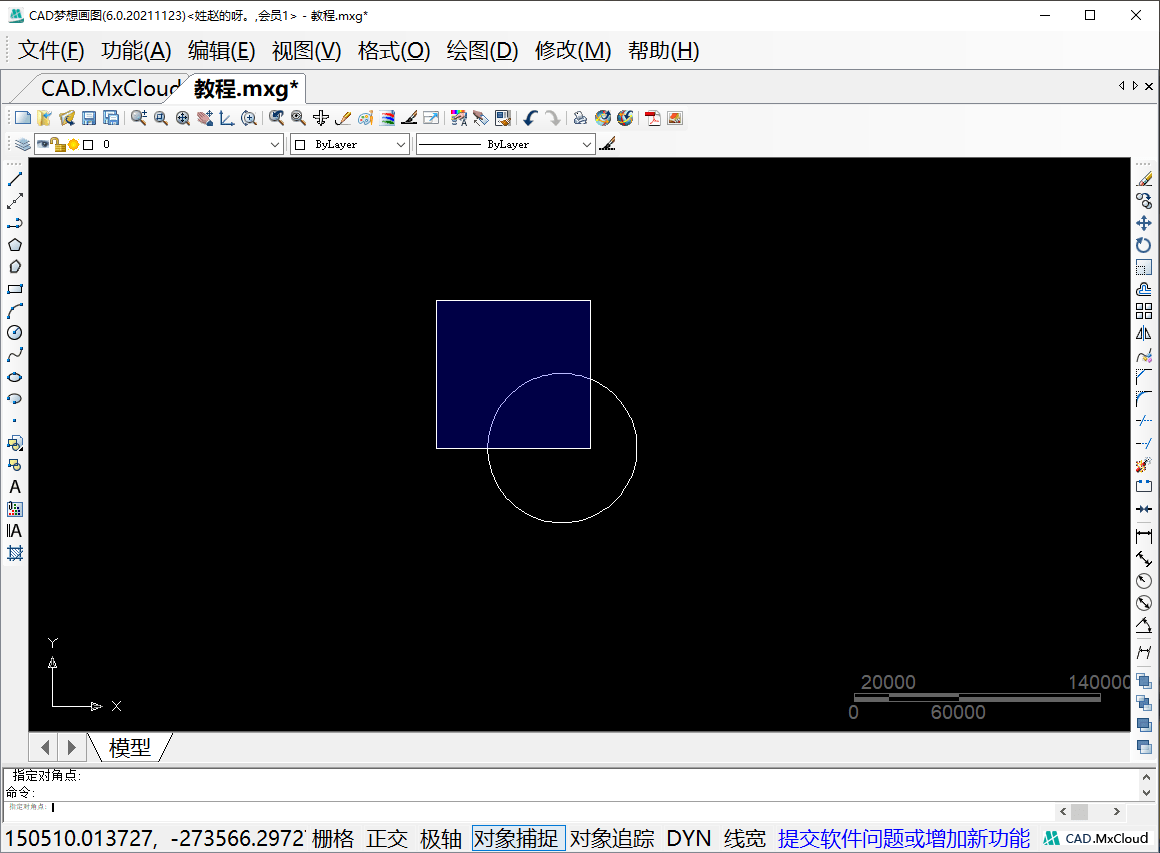Select the Linear dimension tool
The width and height of the screenshot is (1160, 853).
tap(1144, 536)
